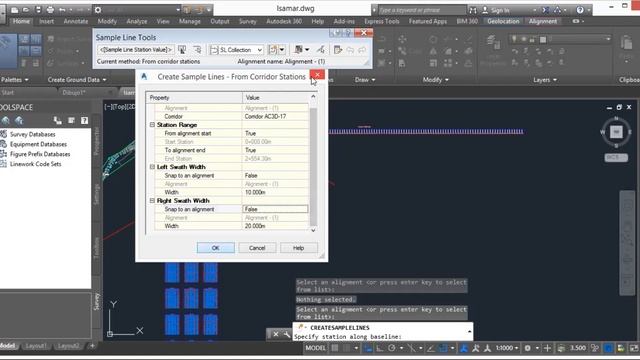Click Help in Create Sample Lines dialog

point(298,248)
